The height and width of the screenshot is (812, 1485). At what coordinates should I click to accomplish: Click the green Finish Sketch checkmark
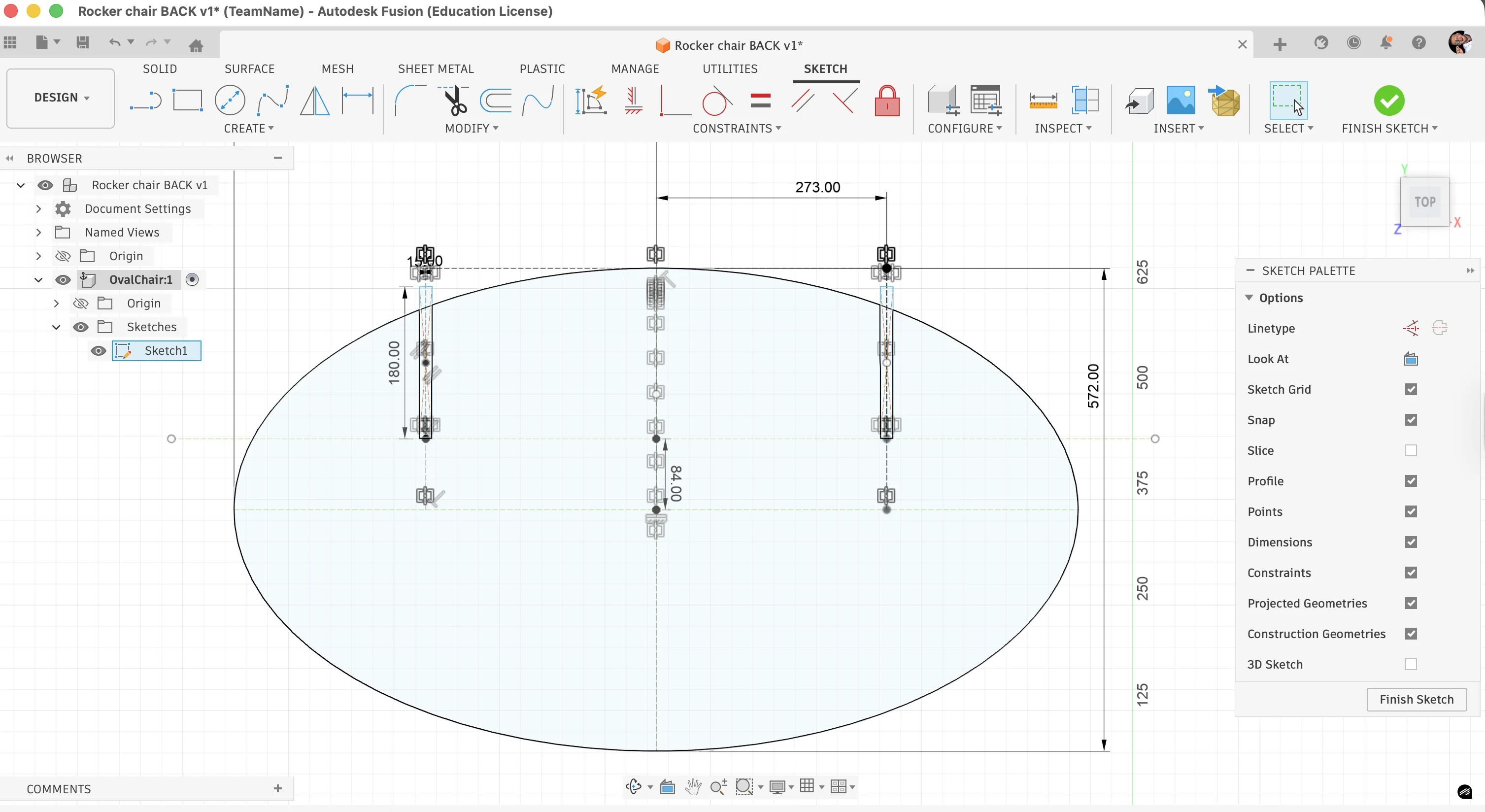[x=1389, y=101]
